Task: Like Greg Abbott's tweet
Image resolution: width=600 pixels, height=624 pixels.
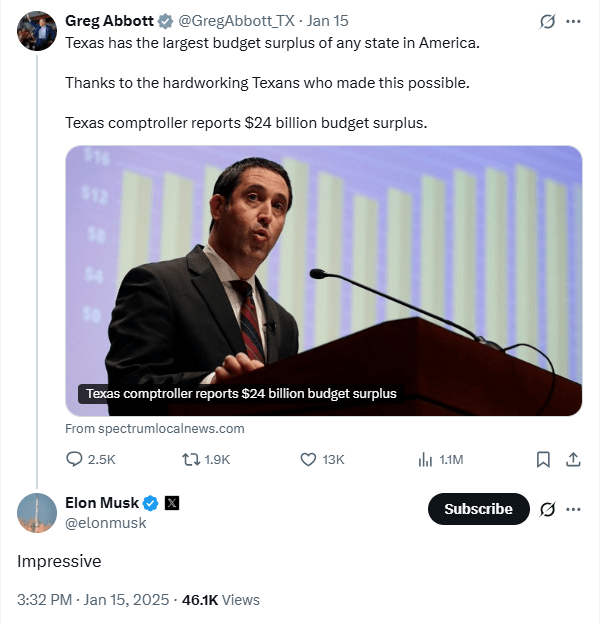Action: tap(309, 459)
